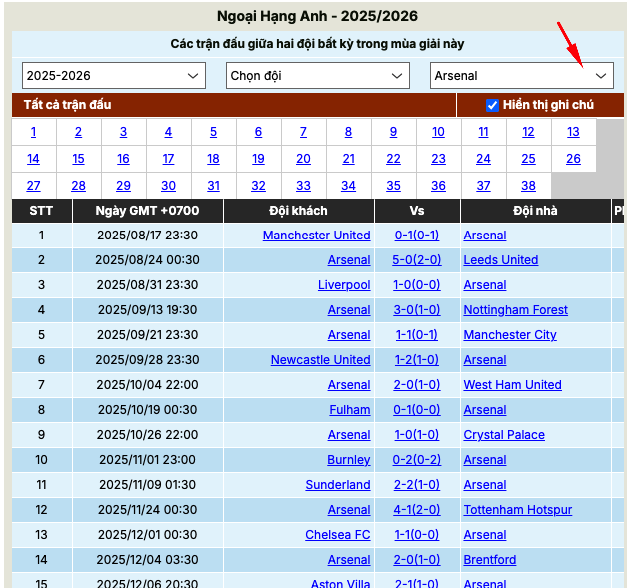This screenshot has width=627, height=588.
Task: Go to round 17
Action: pyautogui.click(x=168, y=159)
